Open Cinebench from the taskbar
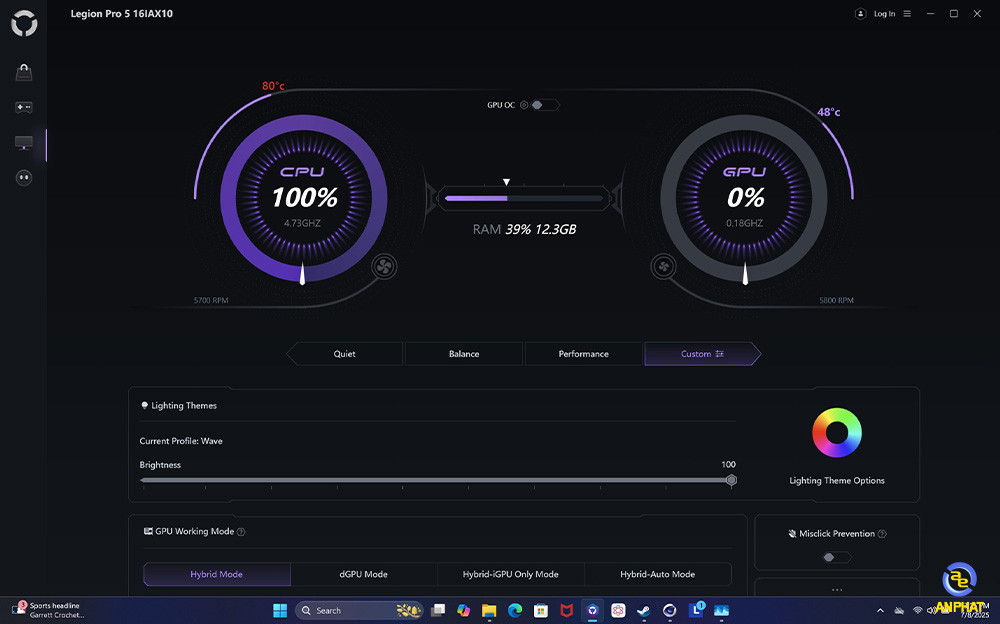 click(669, 611)
